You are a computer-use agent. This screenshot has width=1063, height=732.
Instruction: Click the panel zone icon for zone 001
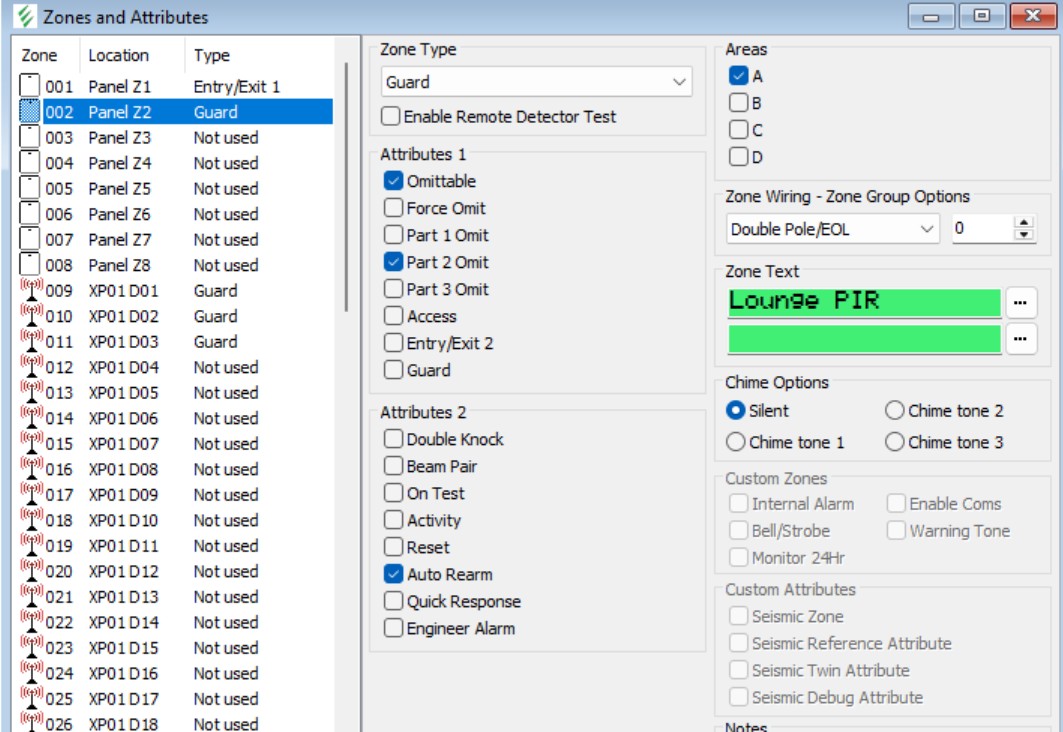pyautogui.click(x=30, y=87)
